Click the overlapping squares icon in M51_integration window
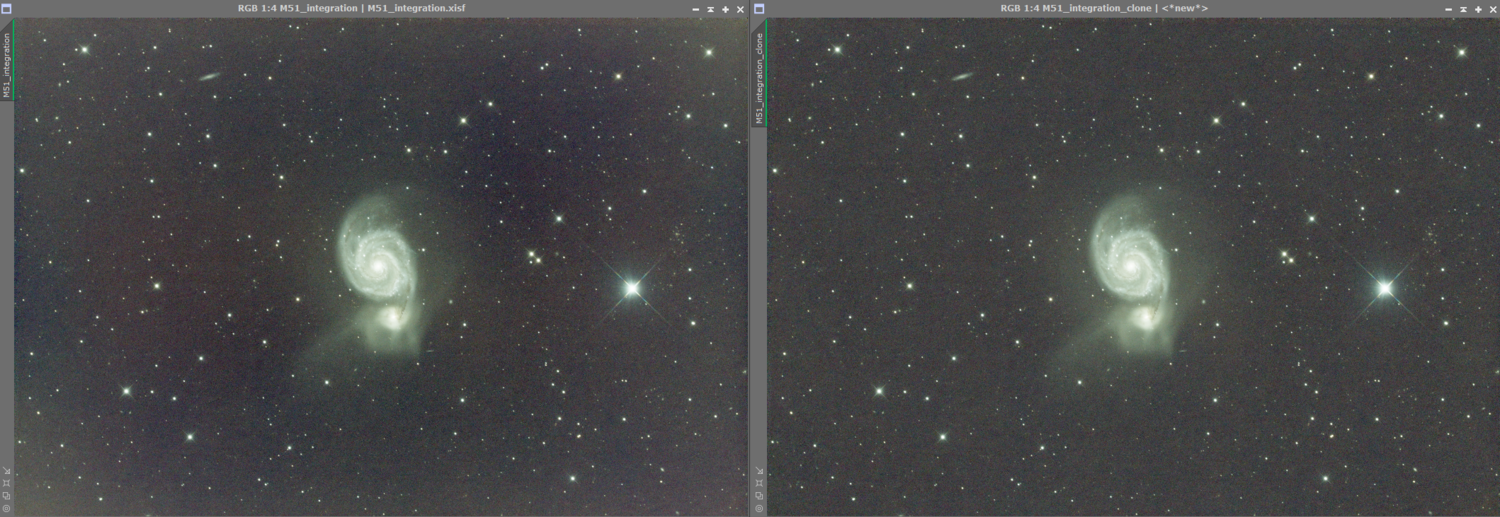Image resolution: width=1500 pixels, height=517 pixels. [6, 495]
